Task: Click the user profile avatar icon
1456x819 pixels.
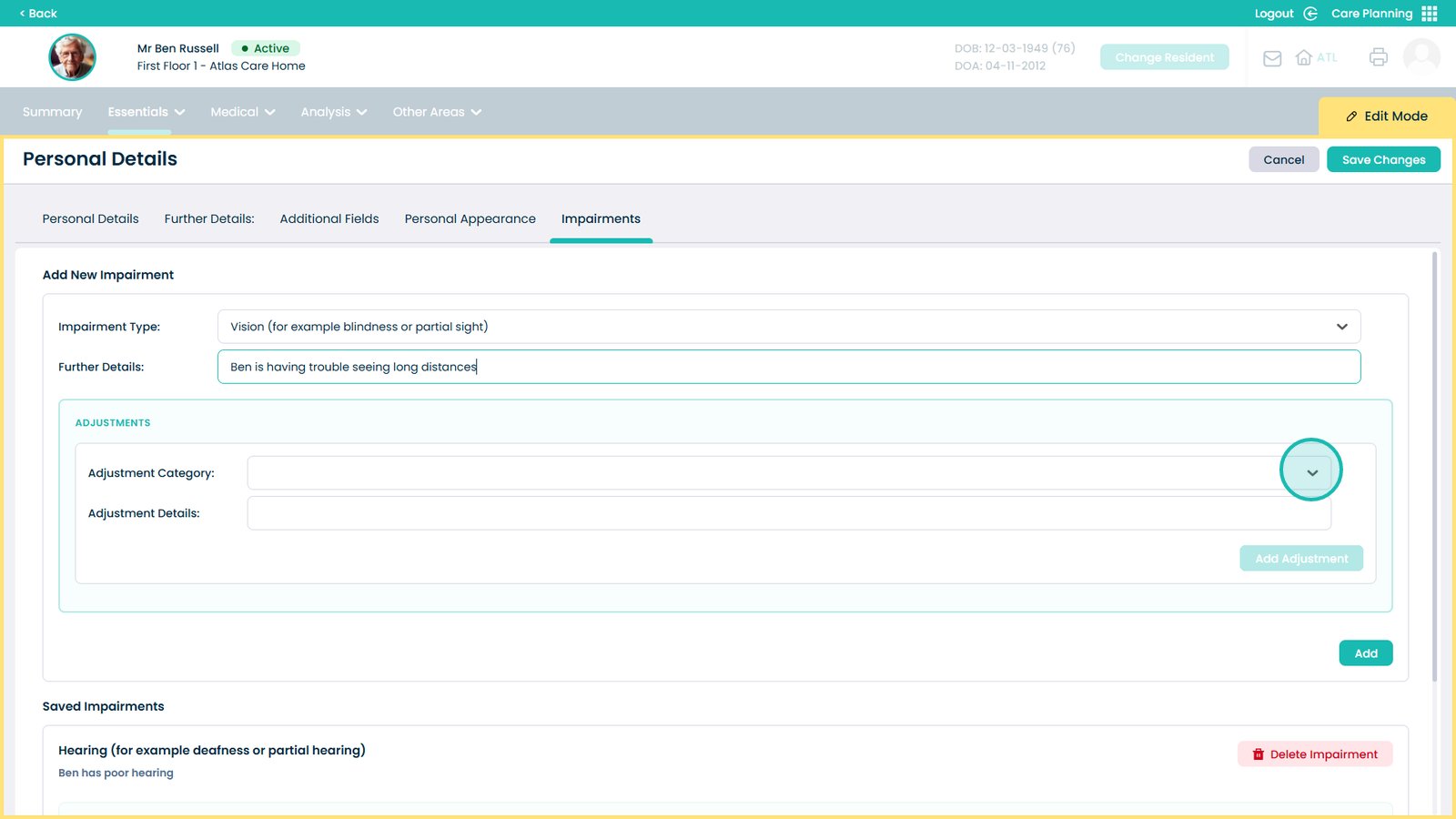Action: 1421,56
